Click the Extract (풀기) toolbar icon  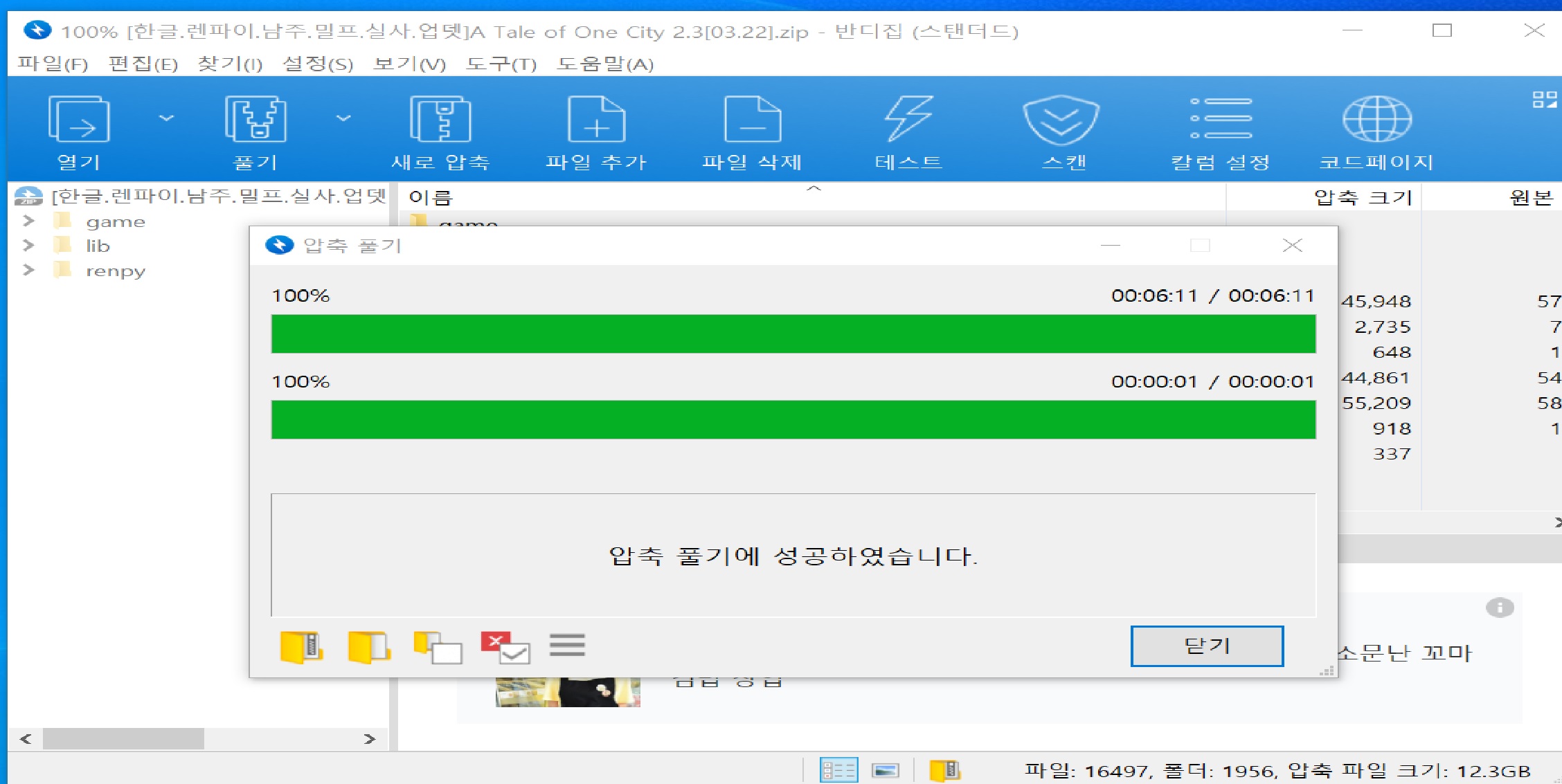click(255, 119)
